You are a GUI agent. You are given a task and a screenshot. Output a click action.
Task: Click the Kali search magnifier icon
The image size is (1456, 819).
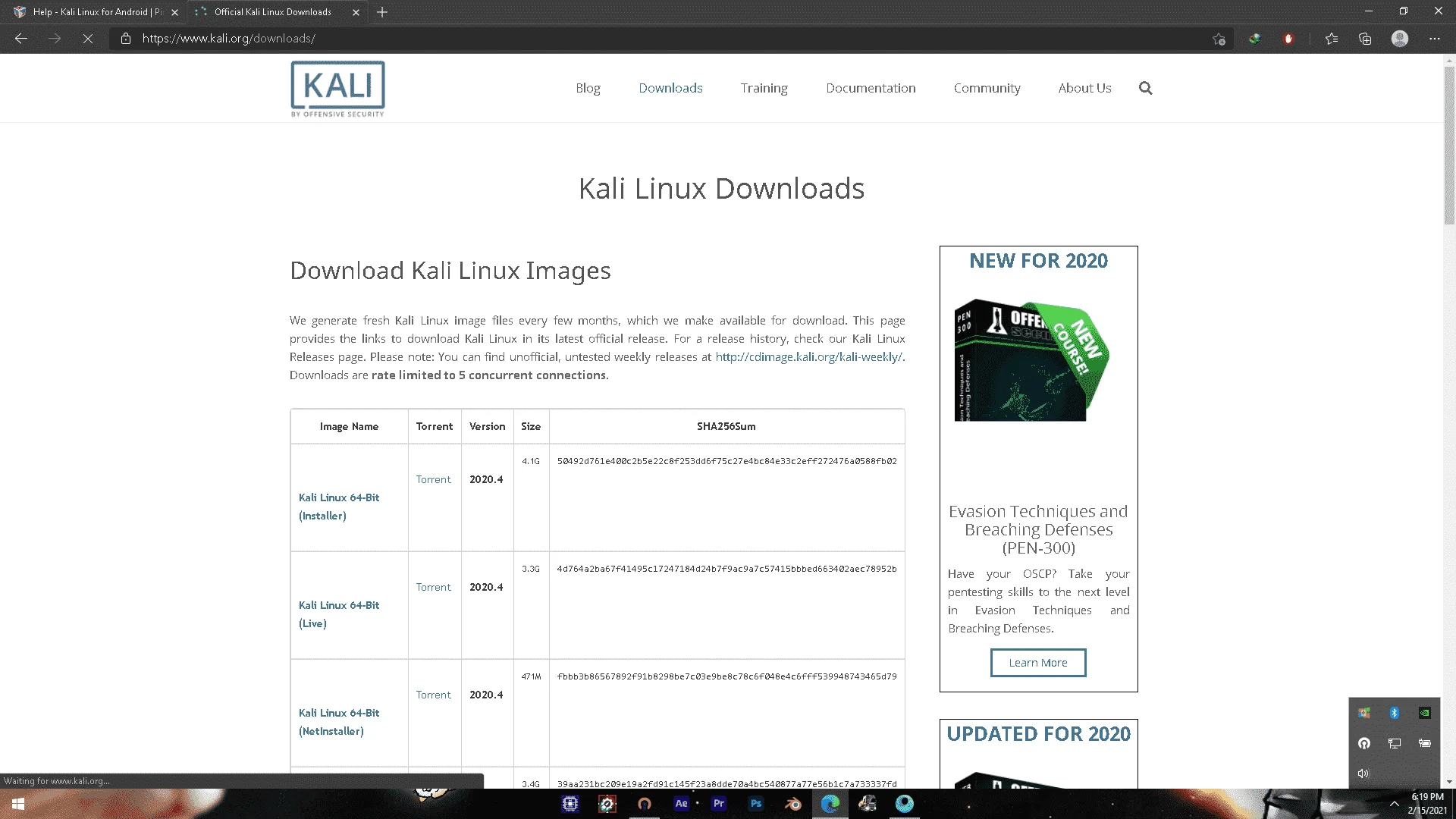[1145, 88]
